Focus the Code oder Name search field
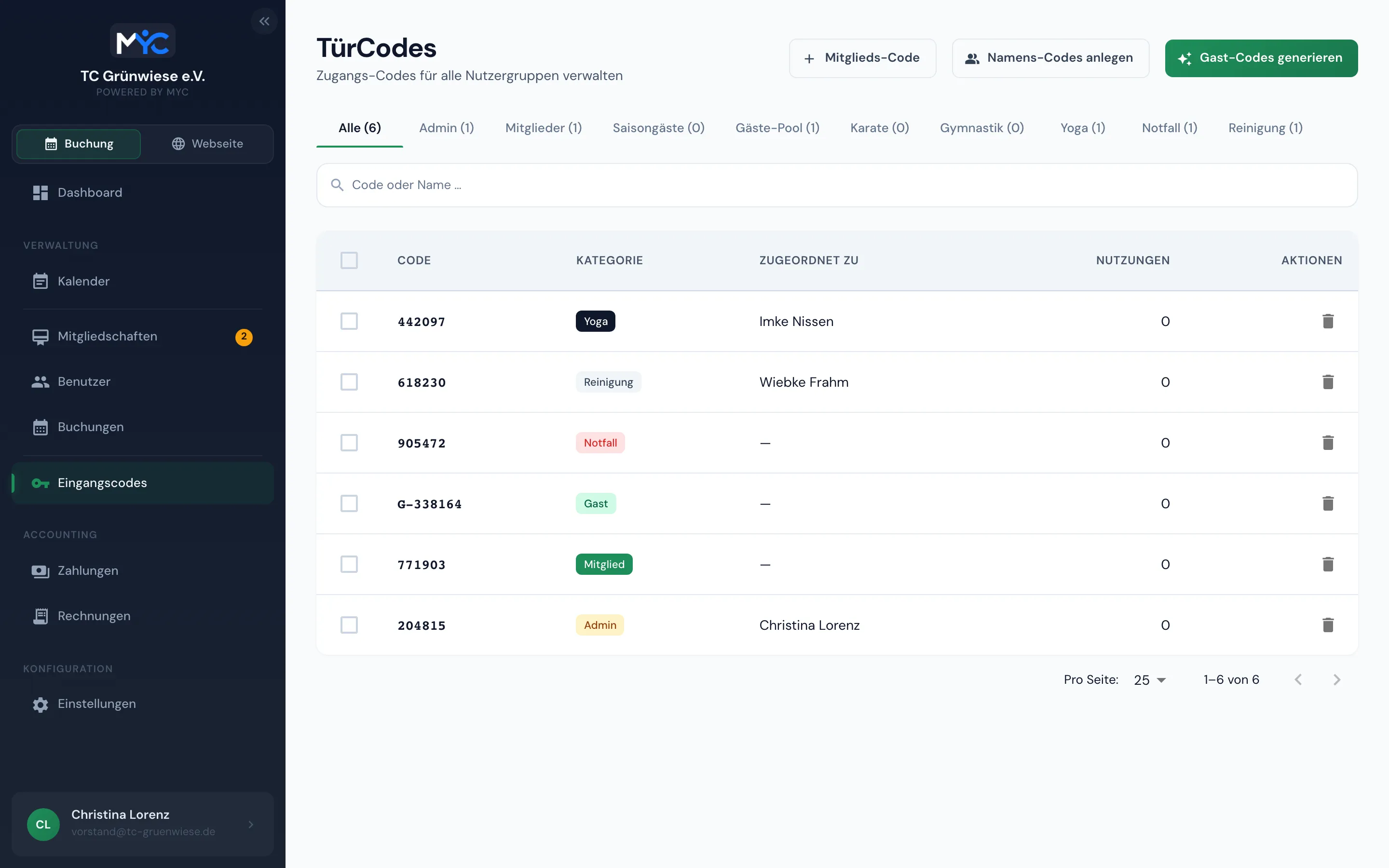The width and height of the screenshot is (1389, 868). (x=837, y=185)
